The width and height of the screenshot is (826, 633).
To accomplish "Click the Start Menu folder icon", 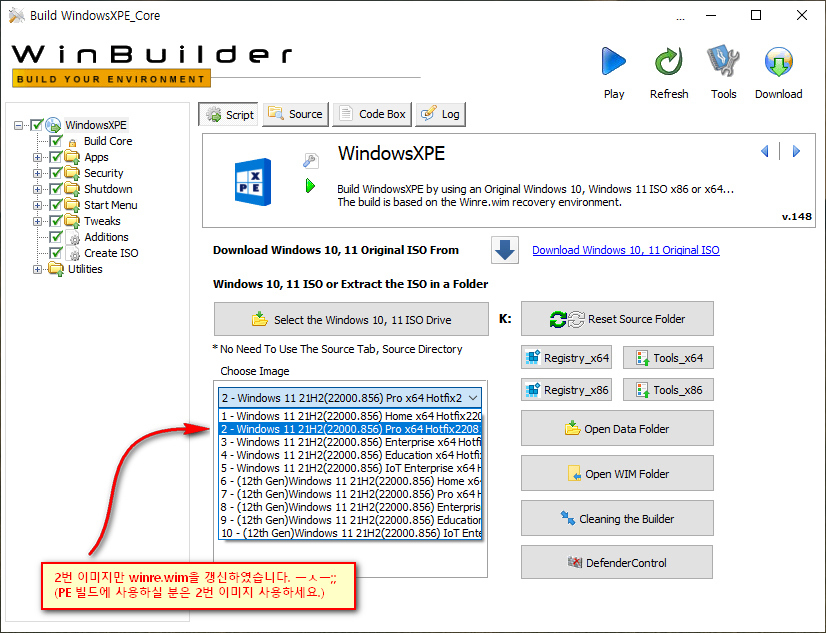I will pyautogui.click(x=72, y=205).
